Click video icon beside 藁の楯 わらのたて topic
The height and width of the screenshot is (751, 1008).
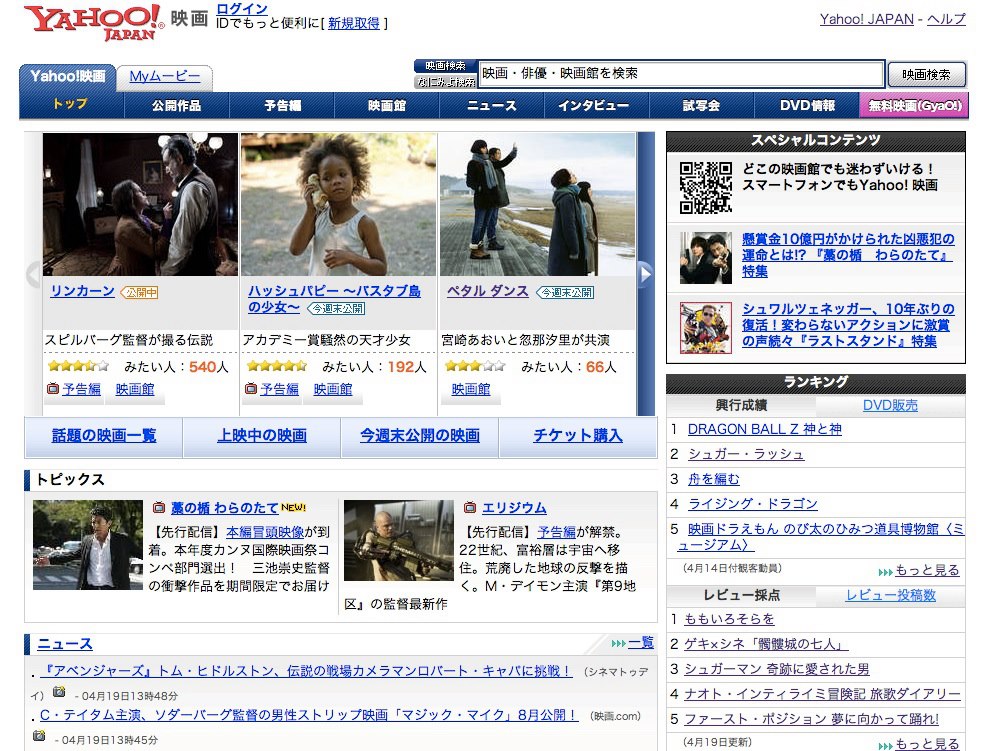click(x=159, y=507)
